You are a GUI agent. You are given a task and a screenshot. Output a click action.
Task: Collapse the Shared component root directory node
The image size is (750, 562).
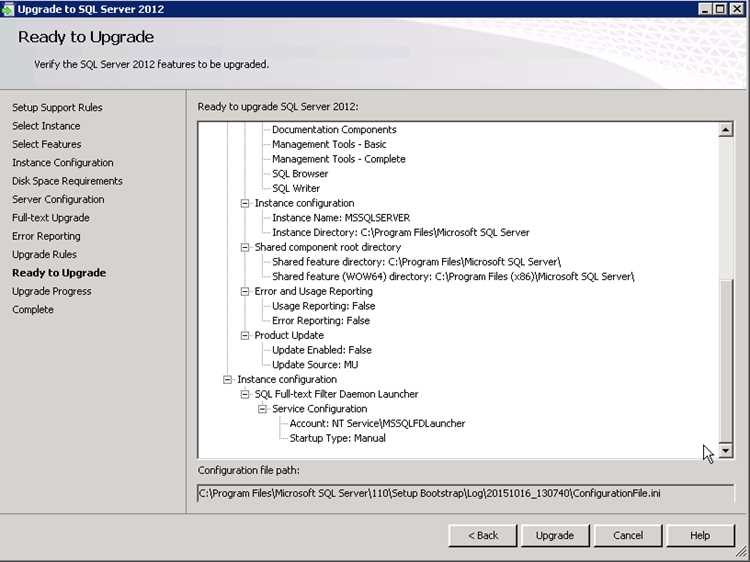coord(245,247)
